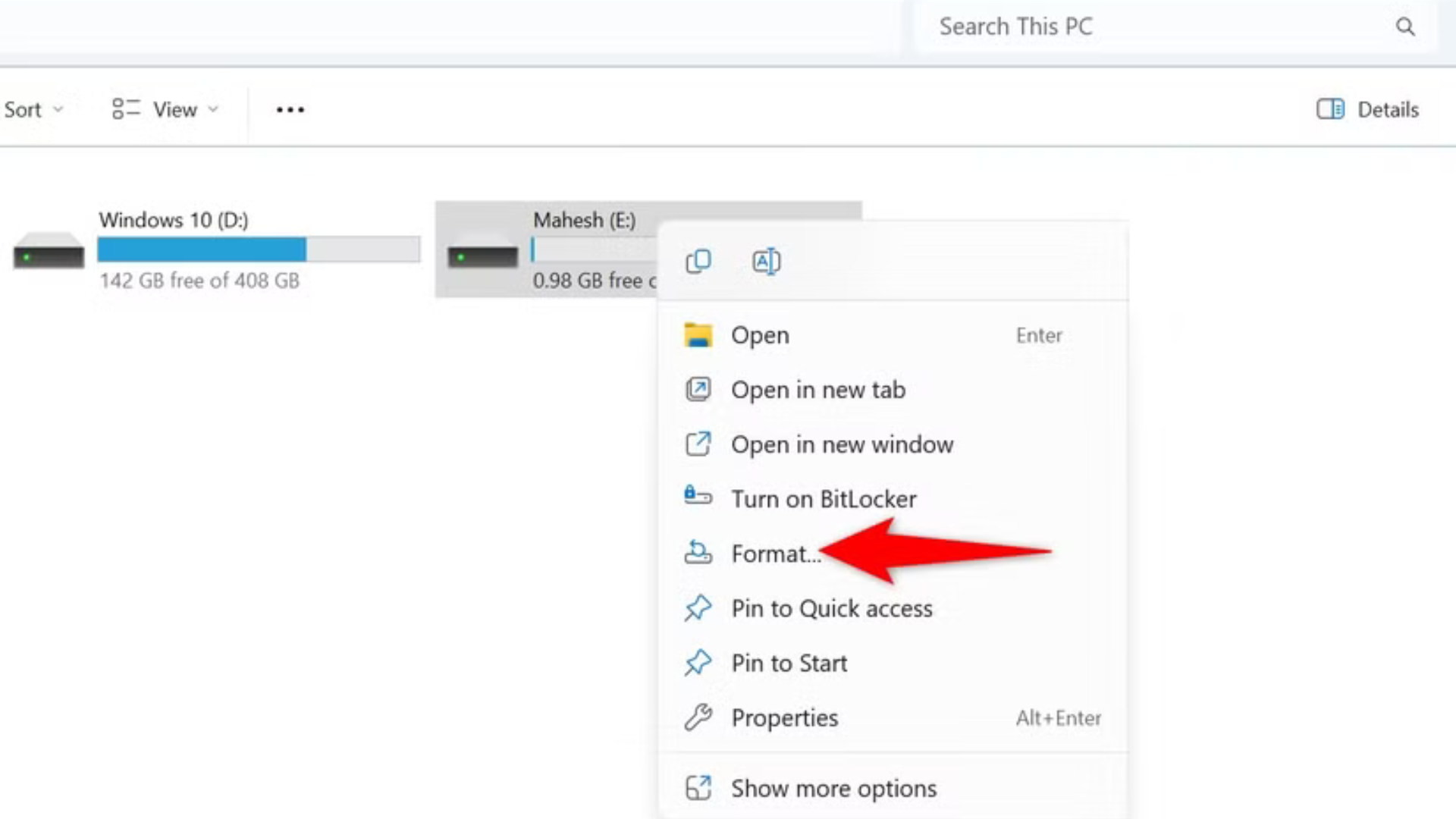Viewport: 1456px width, 819px height.
Task: Choose Open in new tab
Action: 893,390
